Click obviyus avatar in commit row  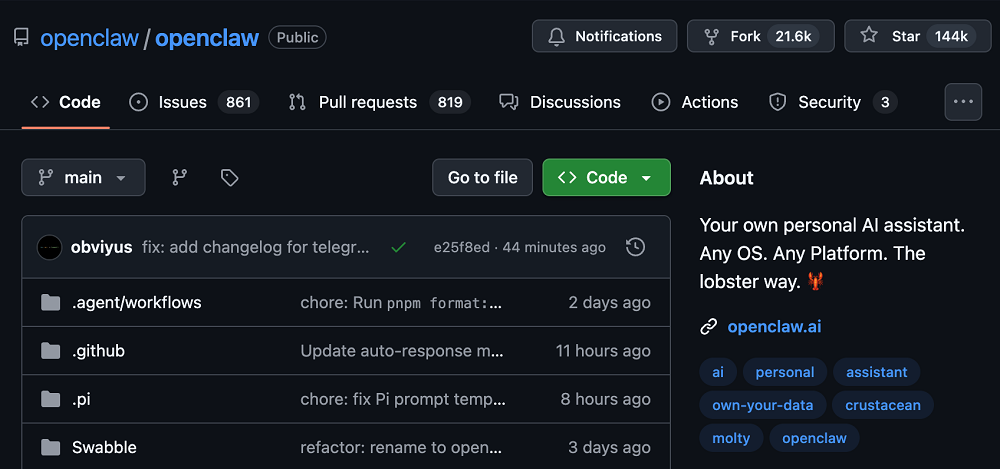[50, 247]
